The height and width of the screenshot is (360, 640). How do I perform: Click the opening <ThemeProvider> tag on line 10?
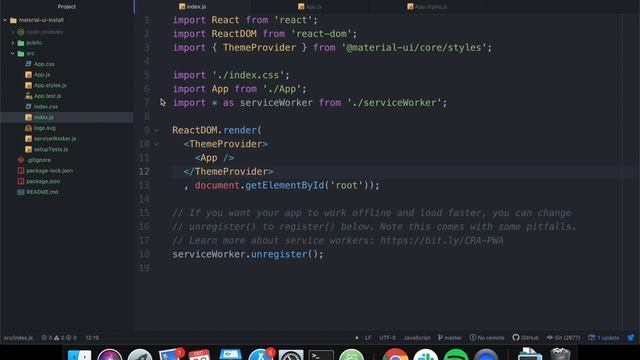tap(226, 144)
